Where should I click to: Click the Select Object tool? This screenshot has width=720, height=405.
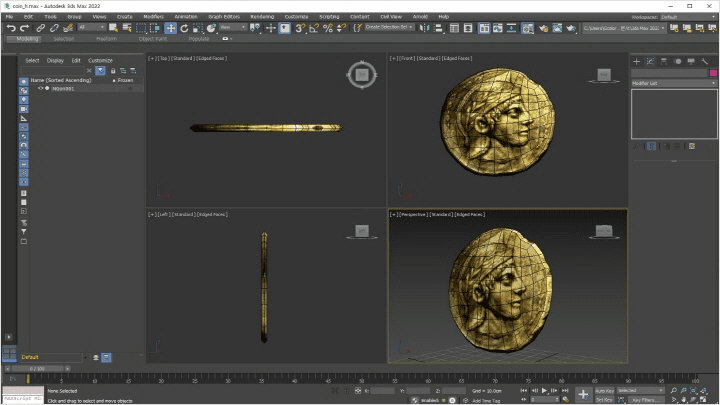[x=113, y=28]
